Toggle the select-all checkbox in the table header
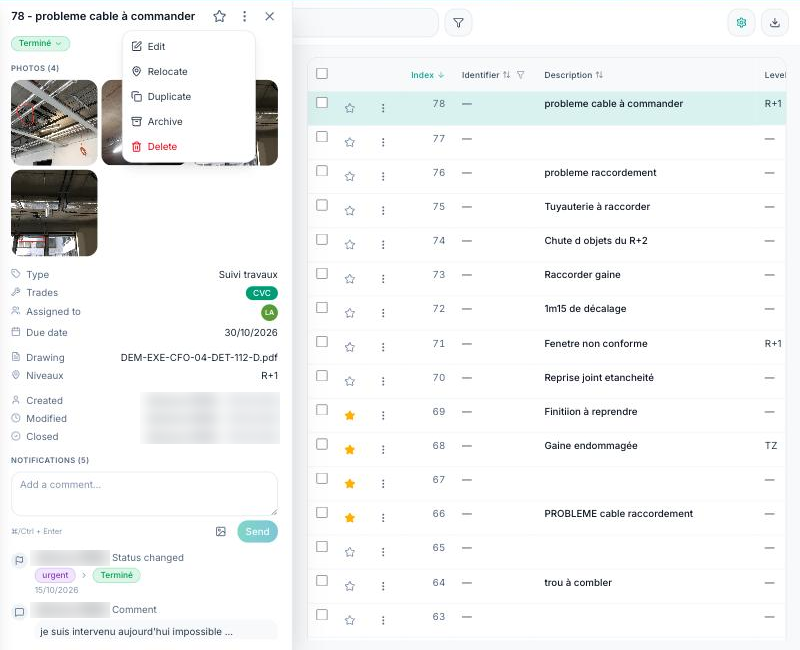800x650 pixels. click(322, 73)
